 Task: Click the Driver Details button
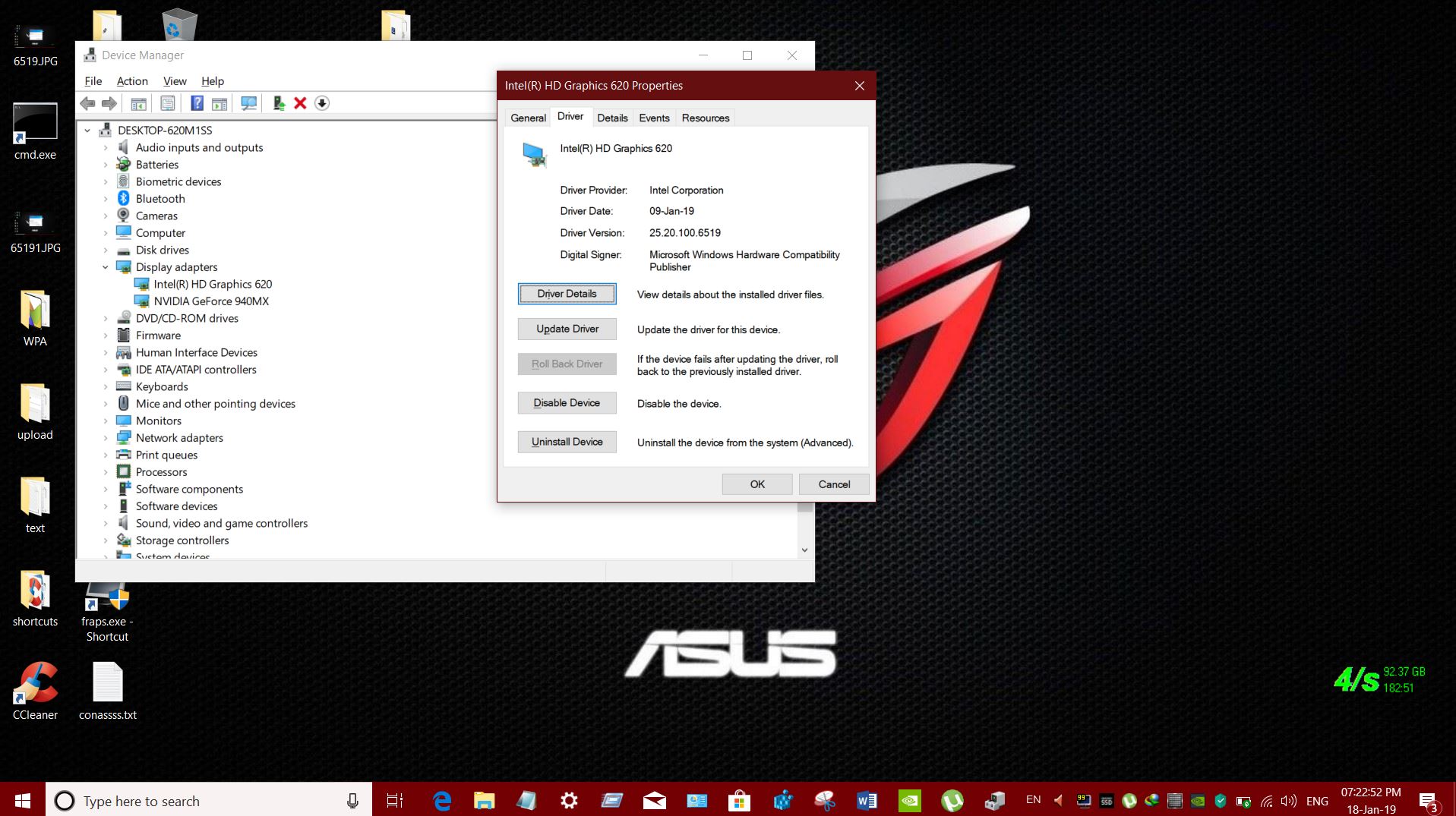(567, 294)
